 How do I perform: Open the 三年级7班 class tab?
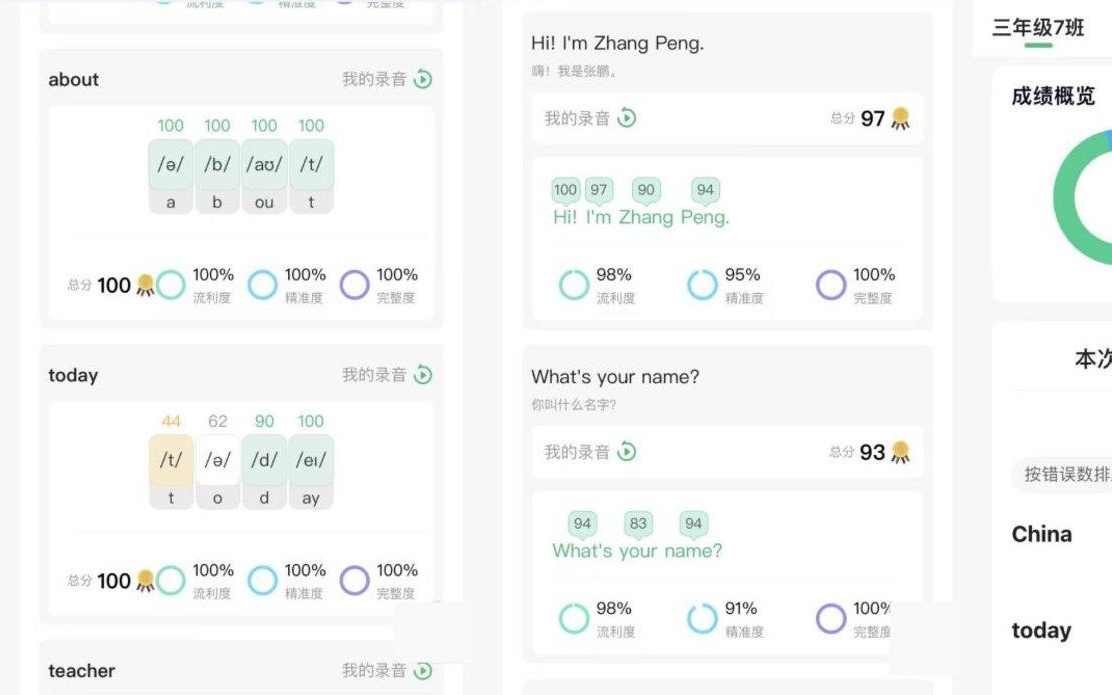coord(1038,28)
